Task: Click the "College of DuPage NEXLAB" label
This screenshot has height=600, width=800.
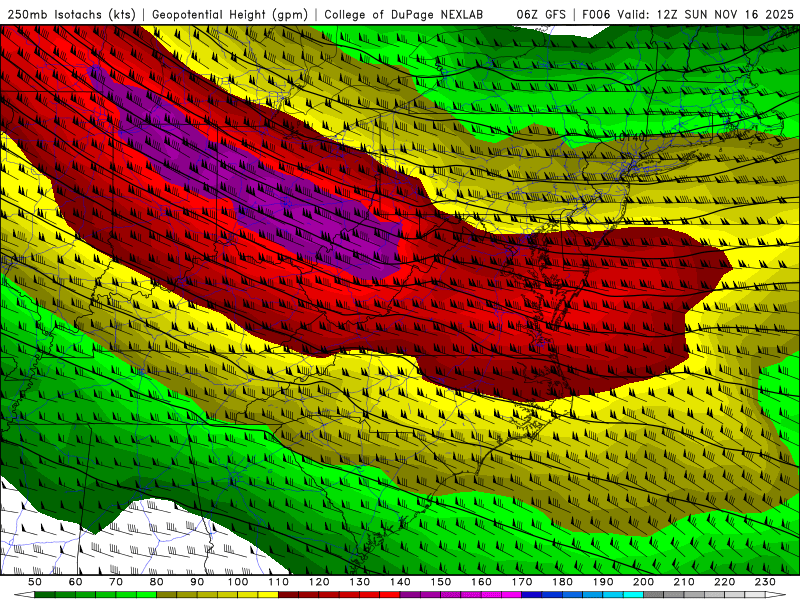Action: [x=404, y=15]
